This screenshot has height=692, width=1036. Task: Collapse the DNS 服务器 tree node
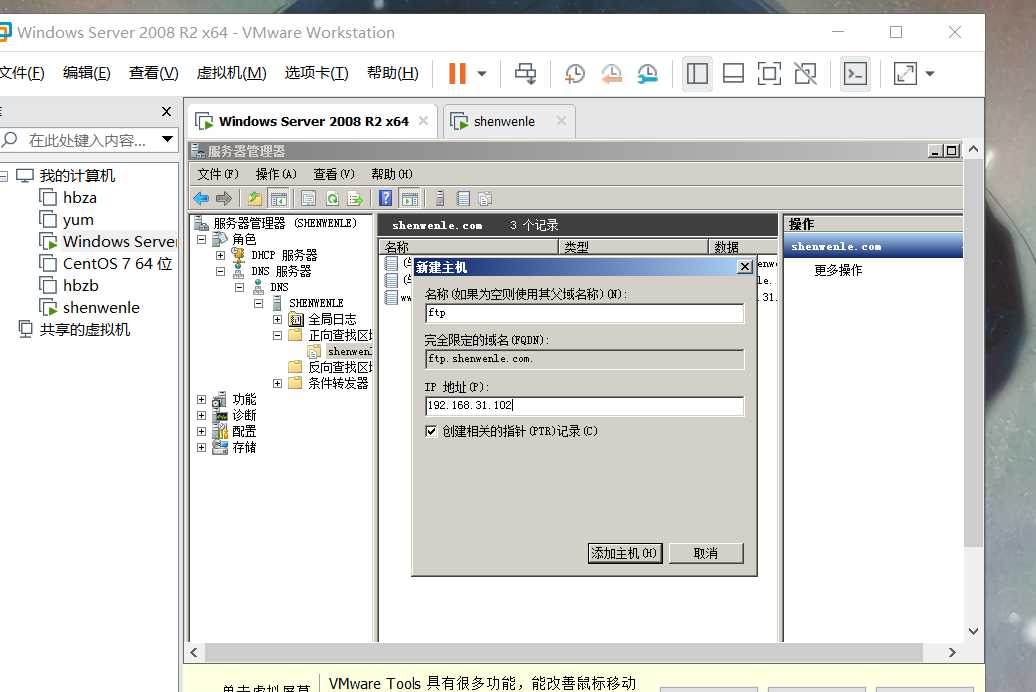click(221, 271)
